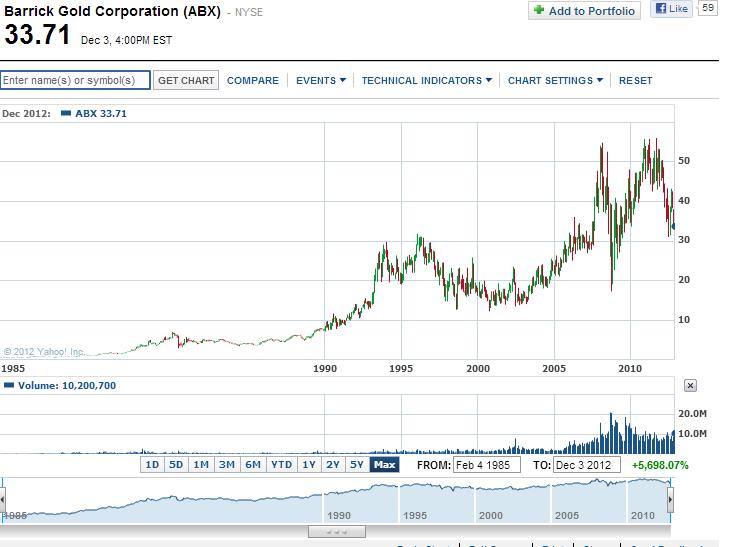Click the left range slider handle
The image size is (736, 547).
click(2, 500)
